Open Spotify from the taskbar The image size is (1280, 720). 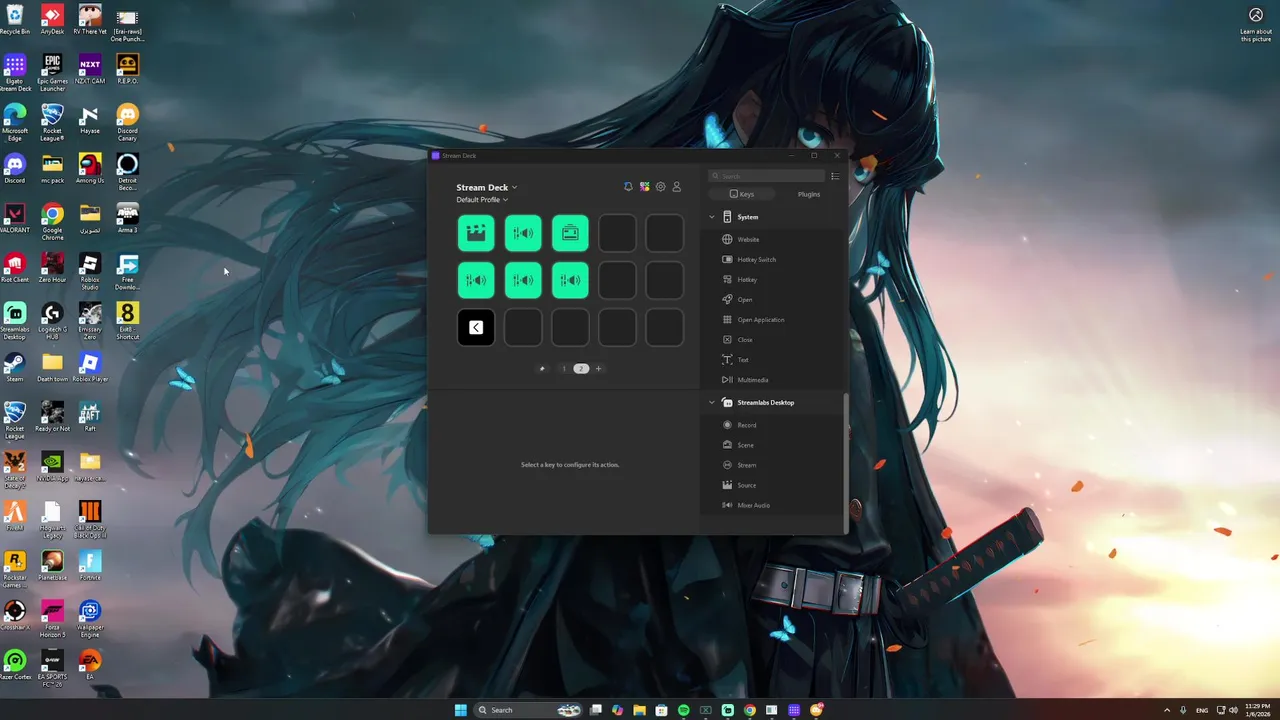click(x=684, y=710)
